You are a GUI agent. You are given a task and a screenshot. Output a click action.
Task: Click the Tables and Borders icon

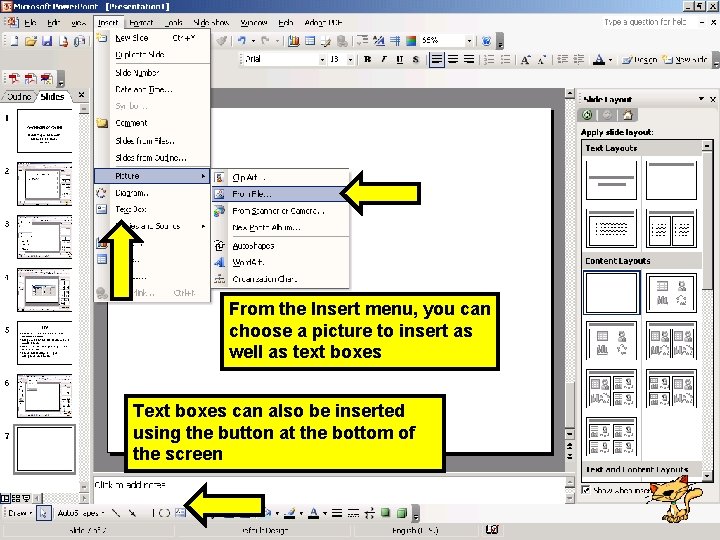point(326,41)
